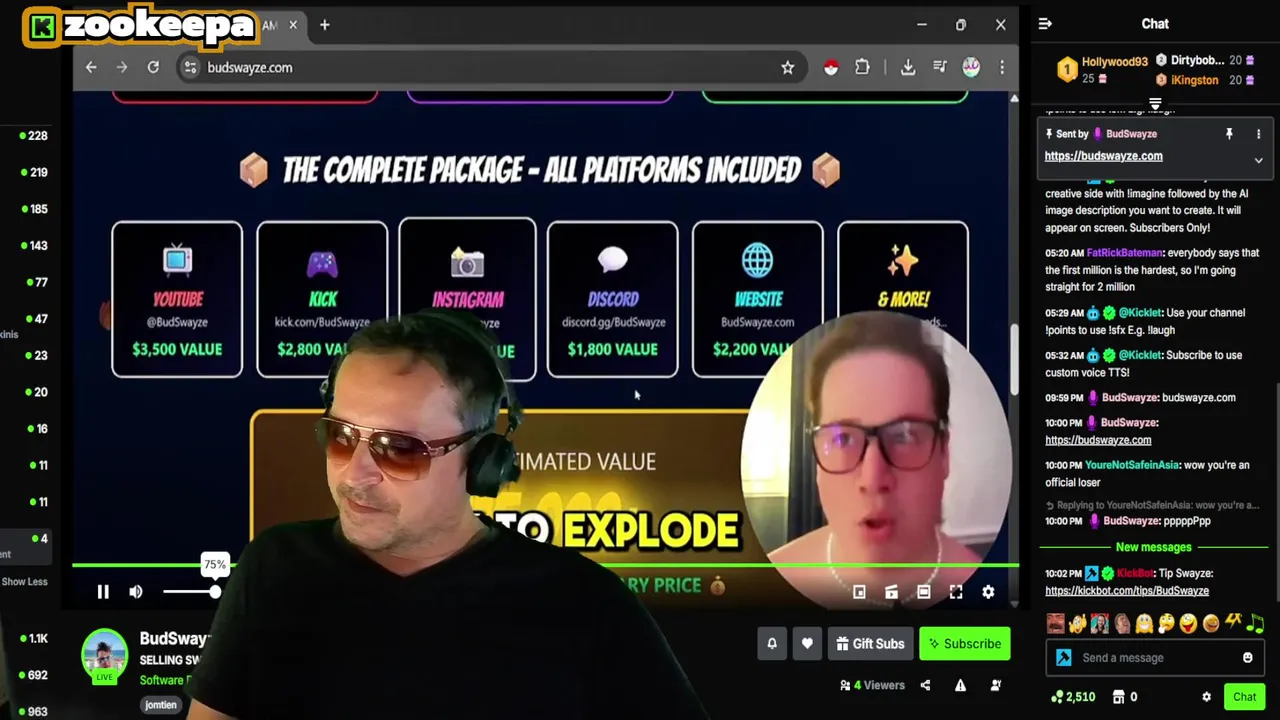Click the Gift Subs button
Image resolution: width=1280 pixels, height=720 pixels.
pos(870,644)
